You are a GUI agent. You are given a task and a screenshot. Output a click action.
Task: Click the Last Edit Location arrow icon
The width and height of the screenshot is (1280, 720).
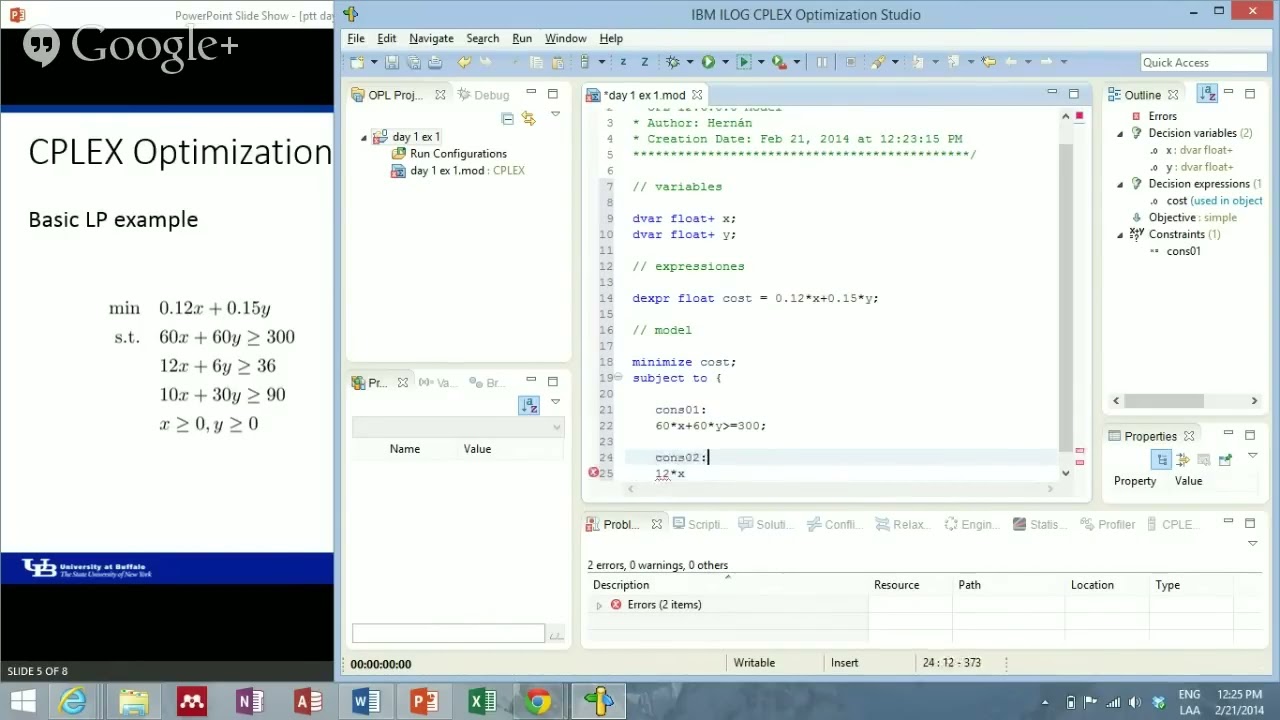(x=989, y=62)
